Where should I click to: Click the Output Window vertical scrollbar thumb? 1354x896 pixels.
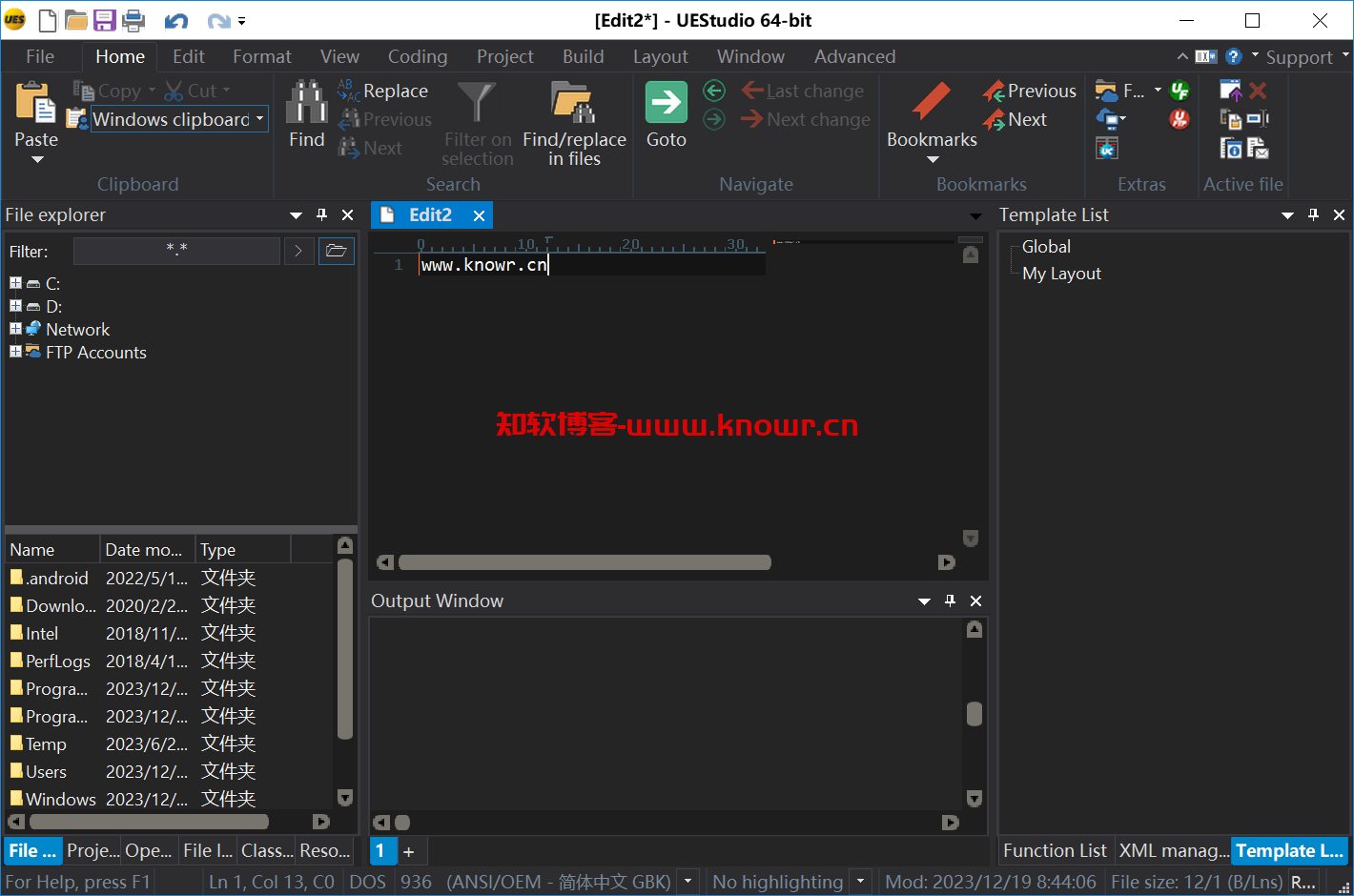[974, 714]
